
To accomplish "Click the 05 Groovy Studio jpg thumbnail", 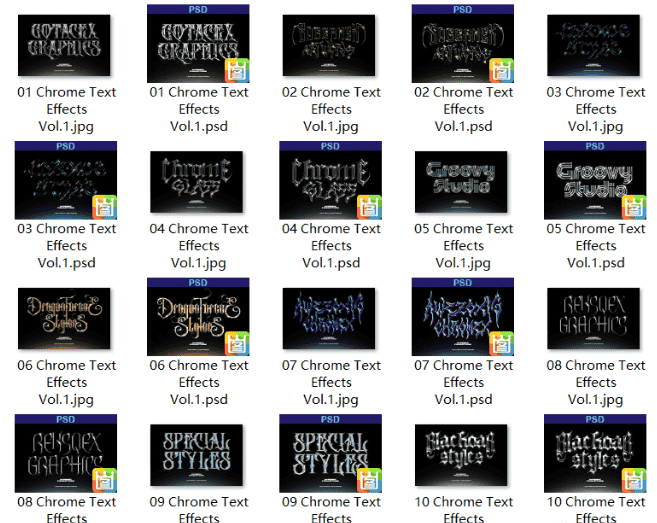I will 461,182.
